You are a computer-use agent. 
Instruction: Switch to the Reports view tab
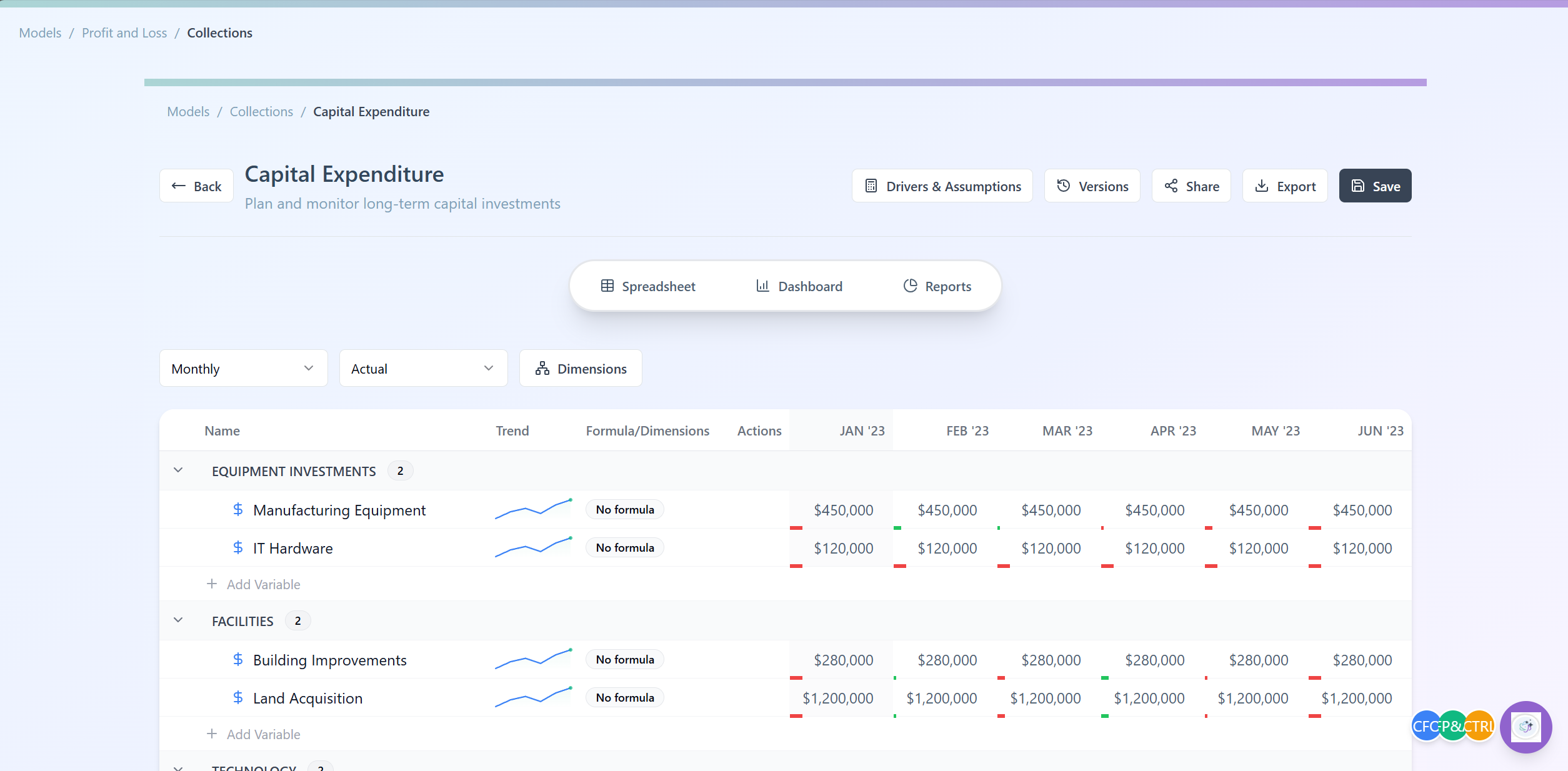[937, 286]
